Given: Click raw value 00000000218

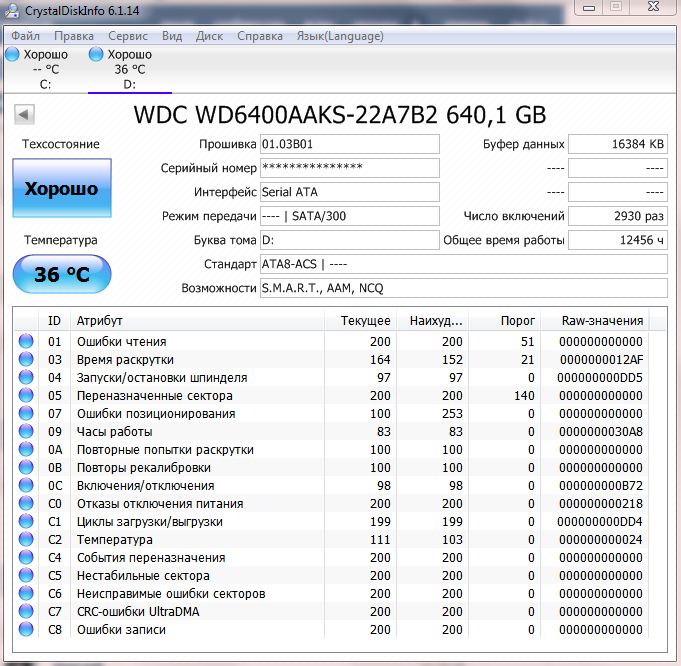Looking at the screenshot, I should coord(601,504).
